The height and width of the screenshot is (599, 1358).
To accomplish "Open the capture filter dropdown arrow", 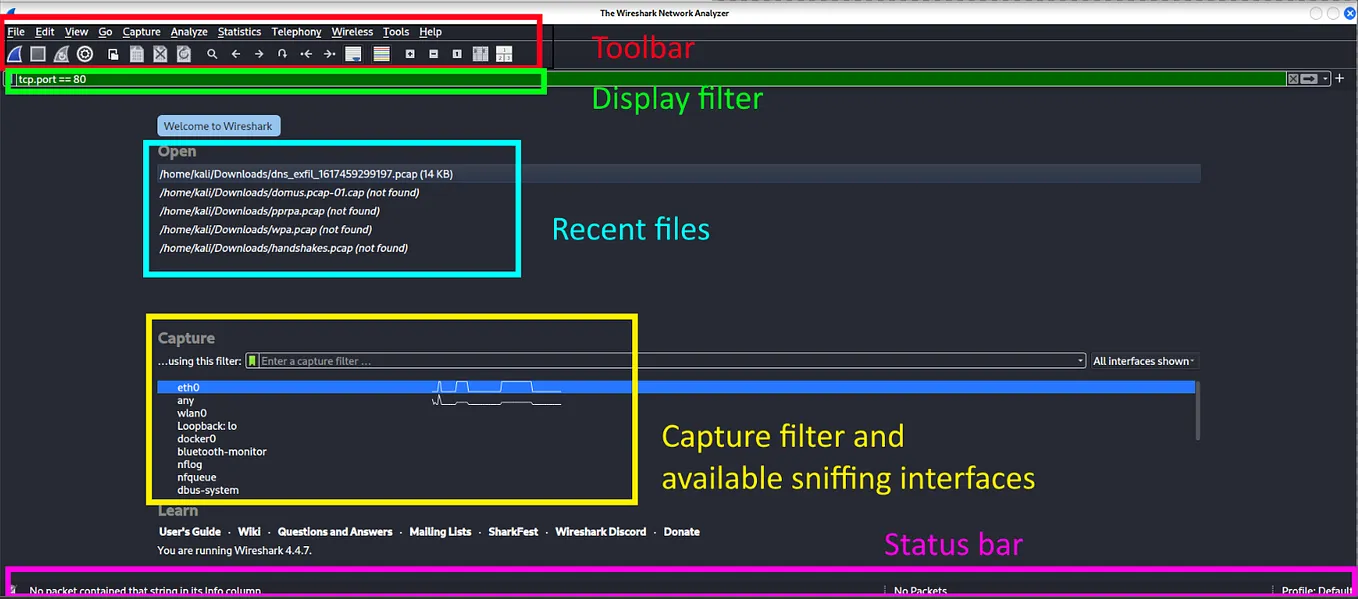I will 1079,361.
